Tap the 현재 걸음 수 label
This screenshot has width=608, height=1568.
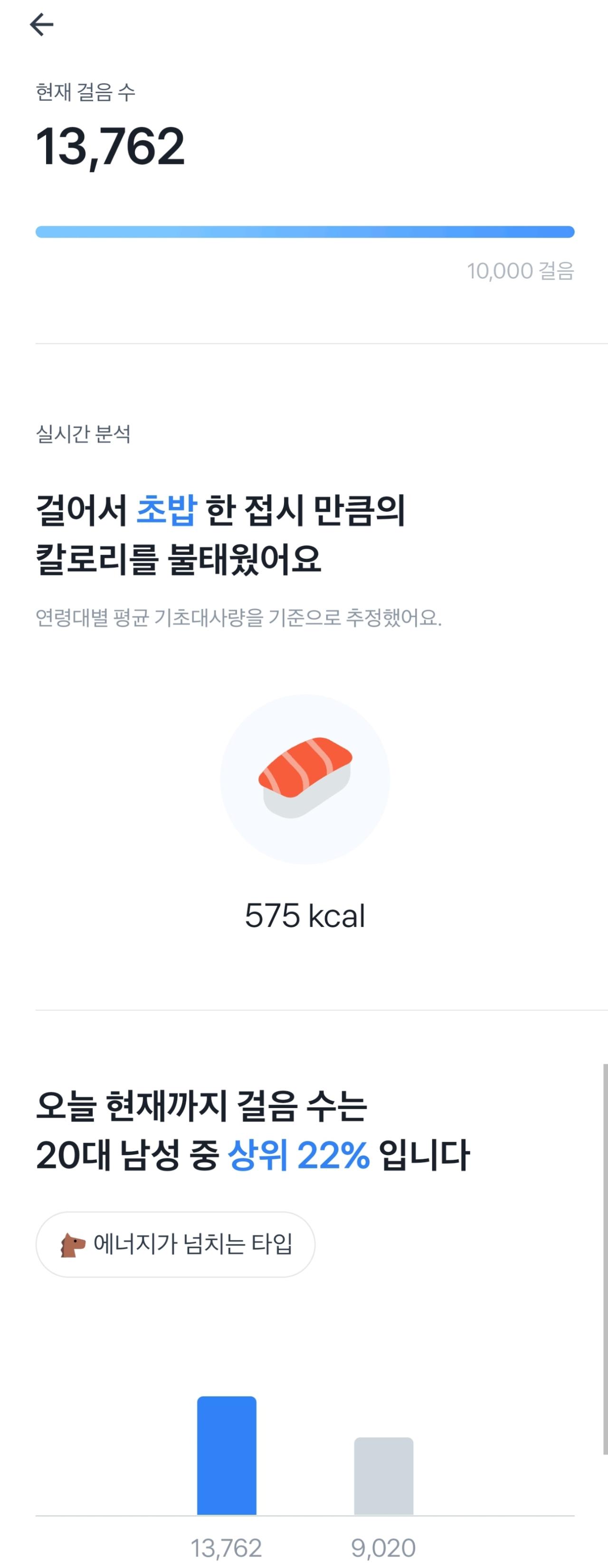[x=85, y=93]
